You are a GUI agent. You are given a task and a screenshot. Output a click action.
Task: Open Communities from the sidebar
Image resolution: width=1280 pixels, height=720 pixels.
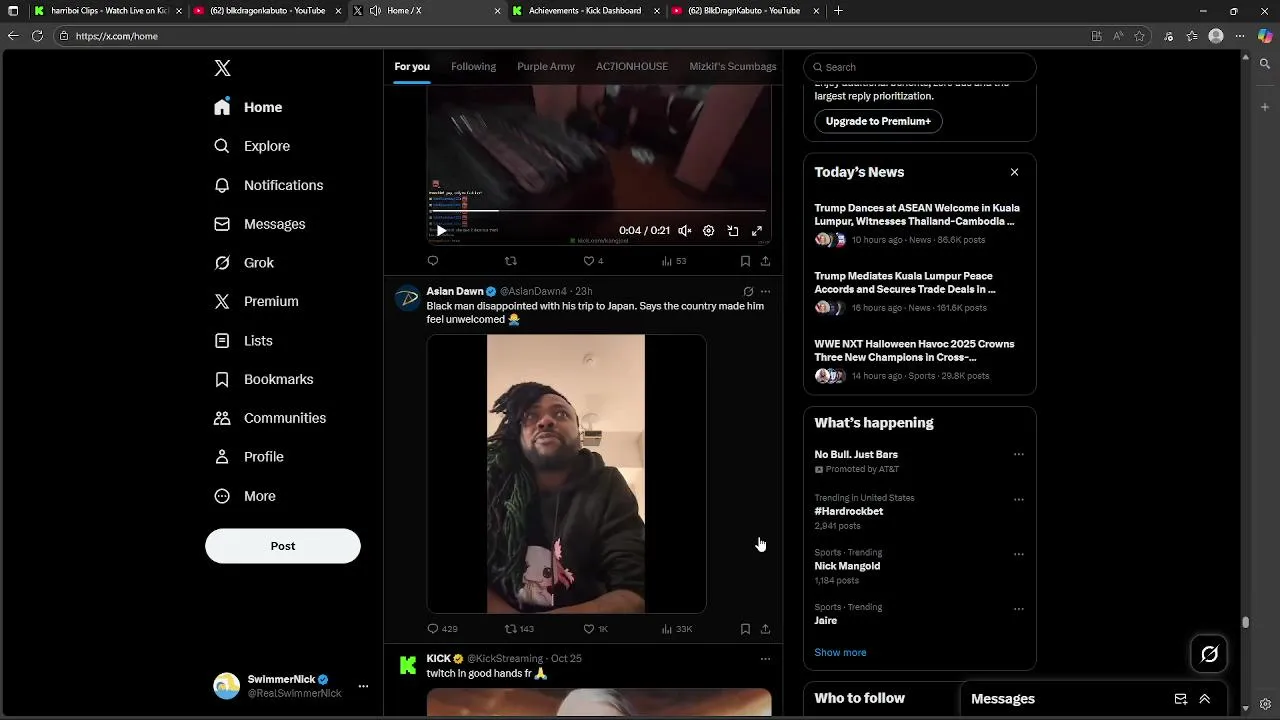click(270, 418)
